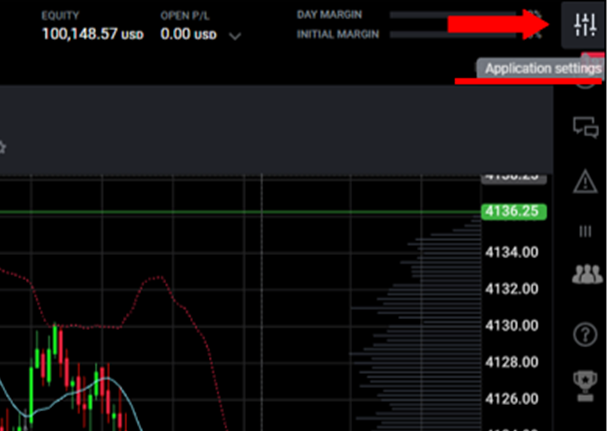Click the equity value 100,148.57 USD
608x431 pixels.
(93, 34)
